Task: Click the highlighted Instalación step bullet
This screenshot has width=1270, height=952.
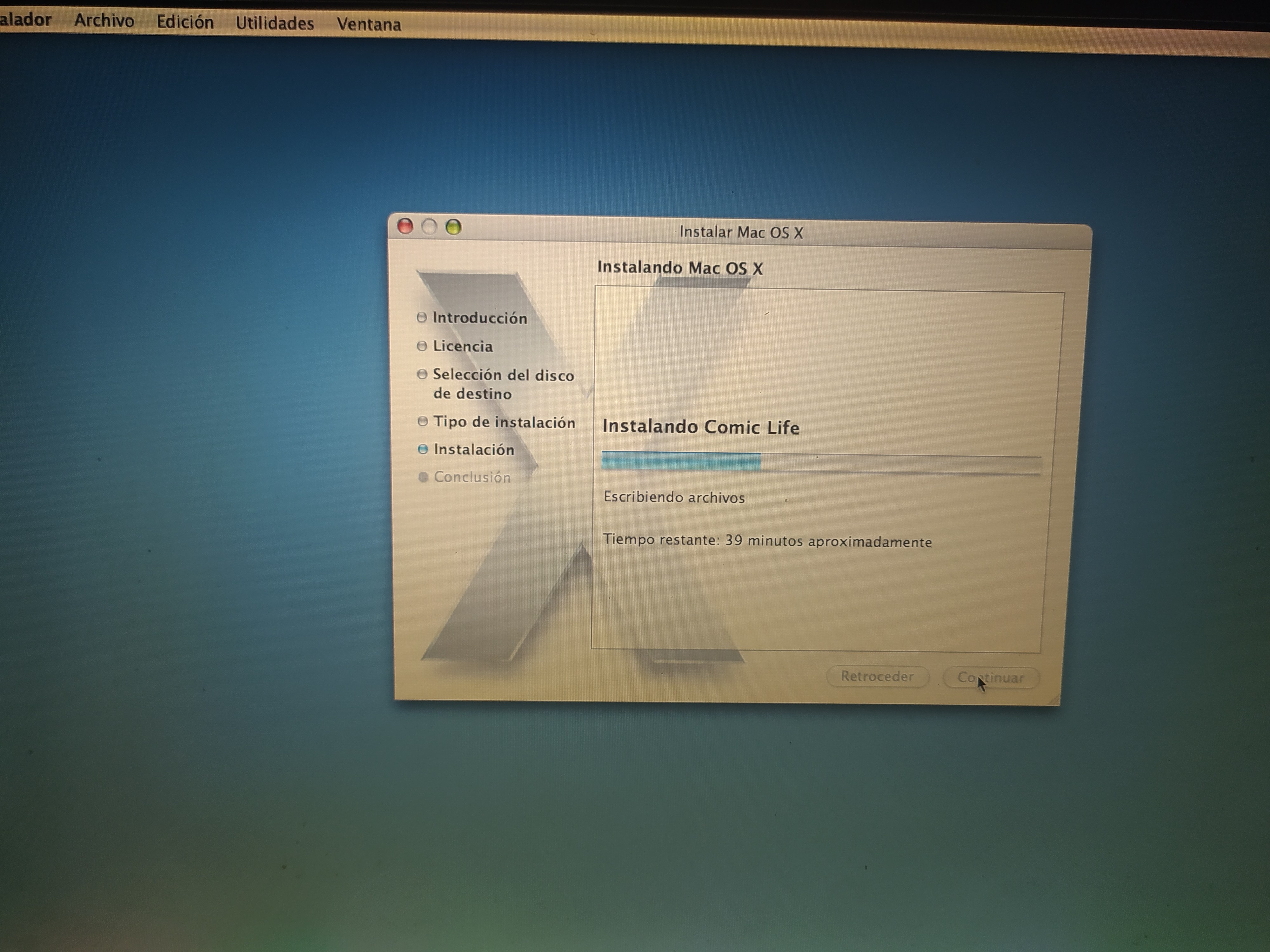Action: tap(423, 450)
